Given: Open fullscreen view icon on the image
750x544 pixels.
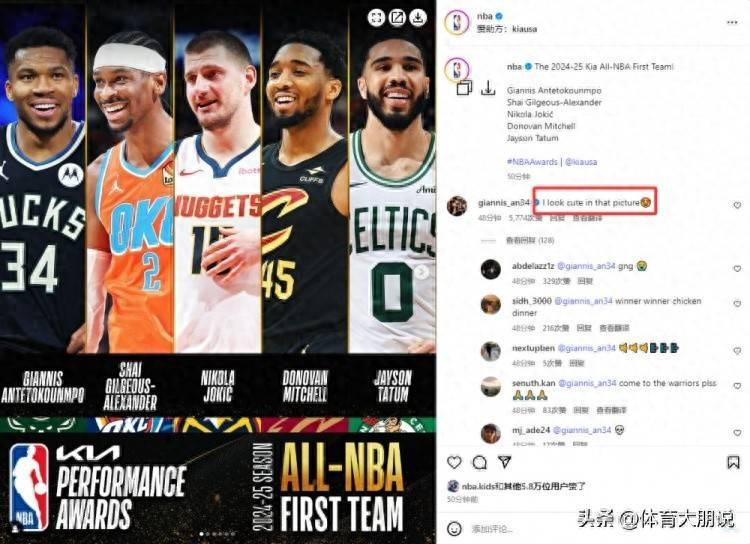Looking at the screenshot, I should point(376,18).
